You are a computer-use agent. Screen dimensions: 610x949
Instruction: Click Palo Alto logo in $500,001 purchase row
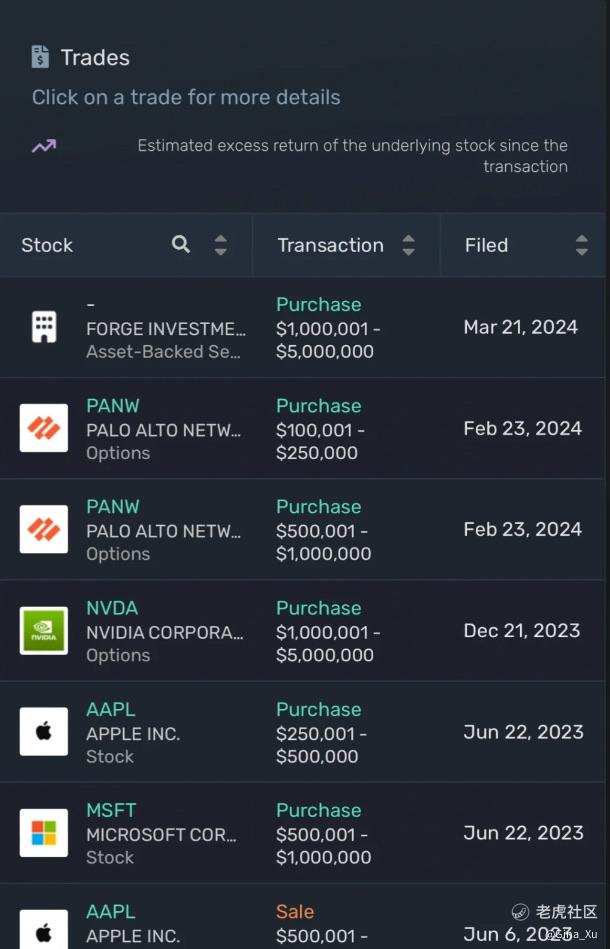point(44,530)
